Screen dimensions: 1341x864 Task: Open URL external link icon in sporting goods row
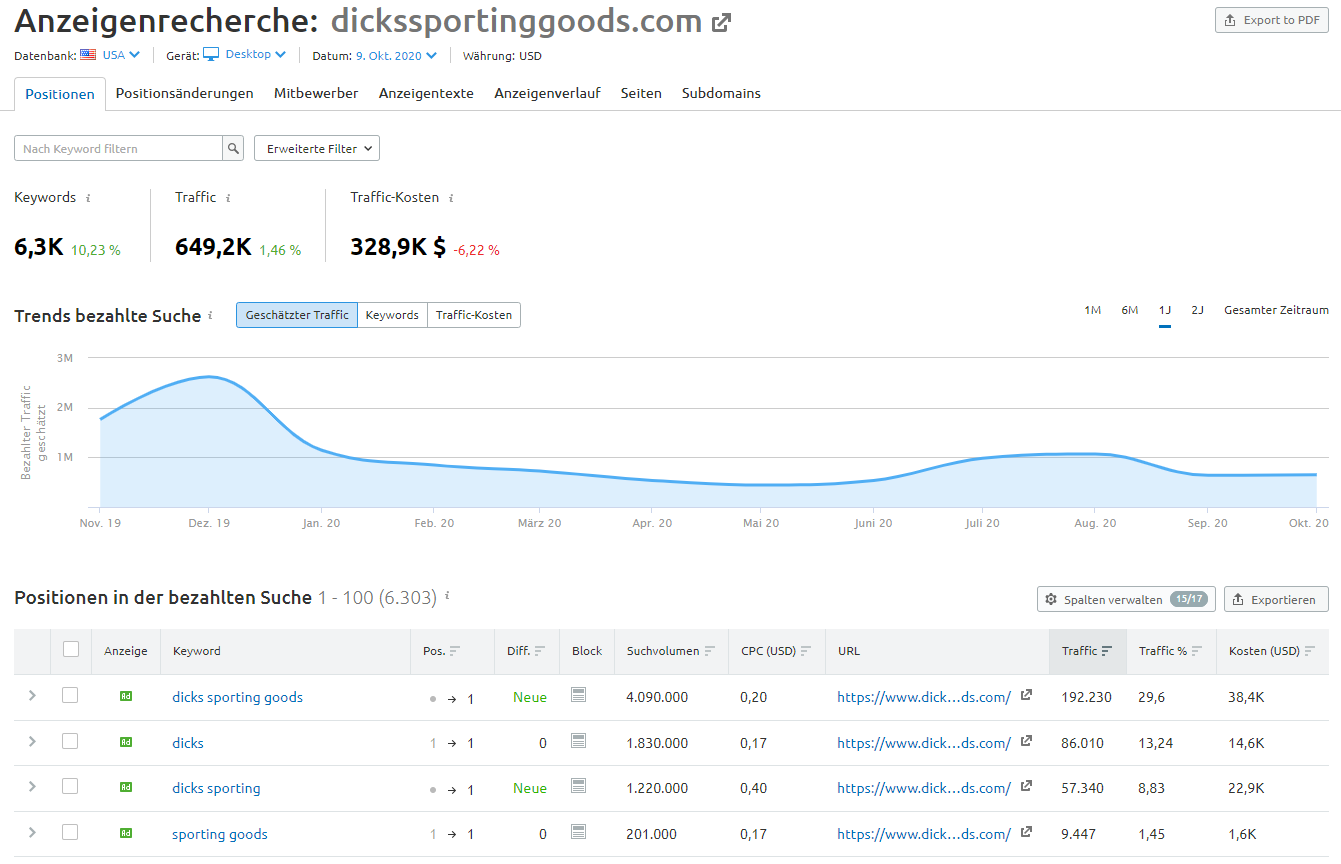[x=1026, y=833]
